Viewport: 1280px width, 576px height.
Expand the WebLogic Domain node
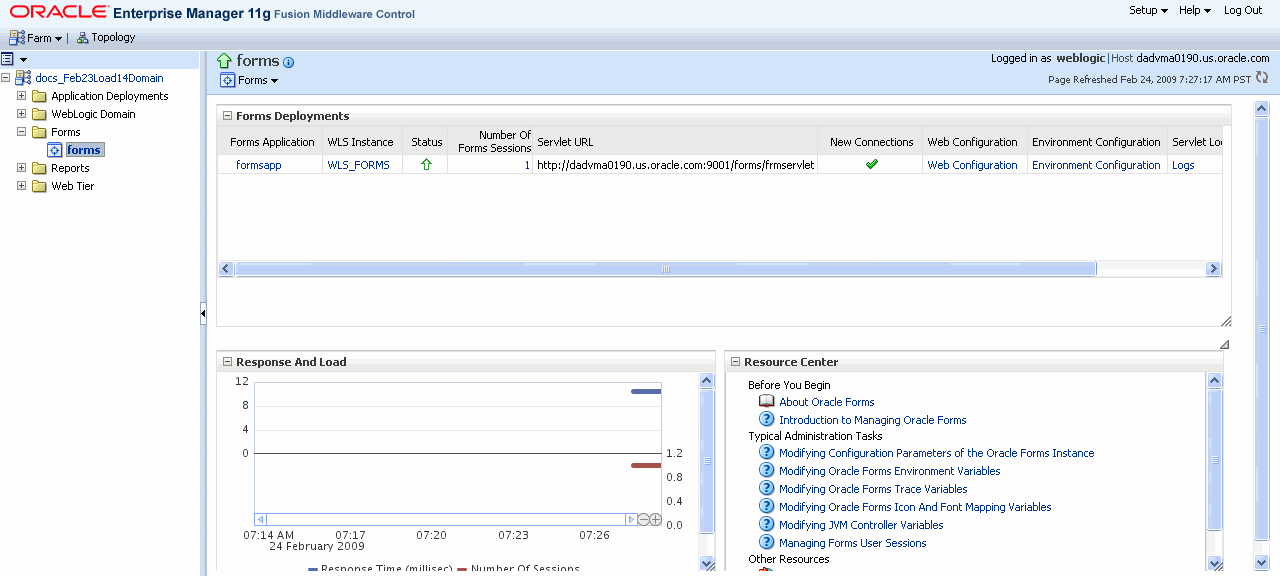[x=22, y=115]
